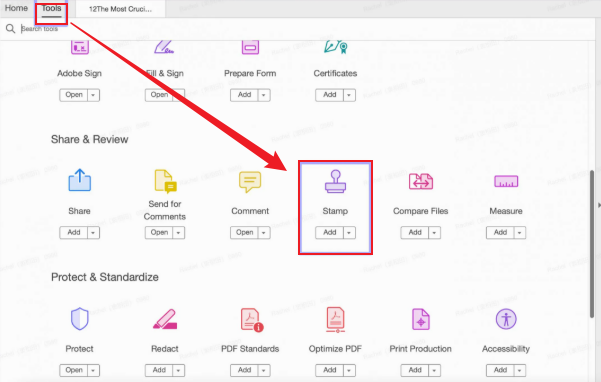601x382 pixels.
Task: Select the Send for Comments icon
Action: (x=165, y=181)
